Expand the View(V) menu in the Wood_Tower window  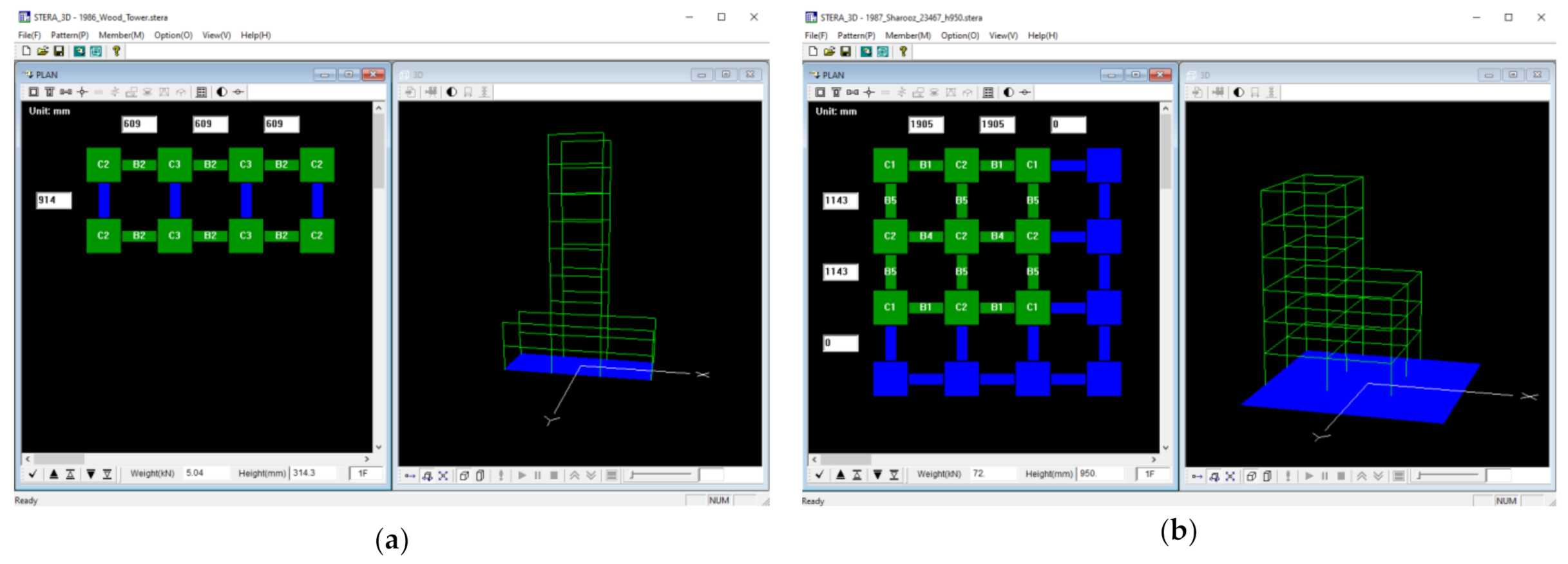tap(216, 35)
